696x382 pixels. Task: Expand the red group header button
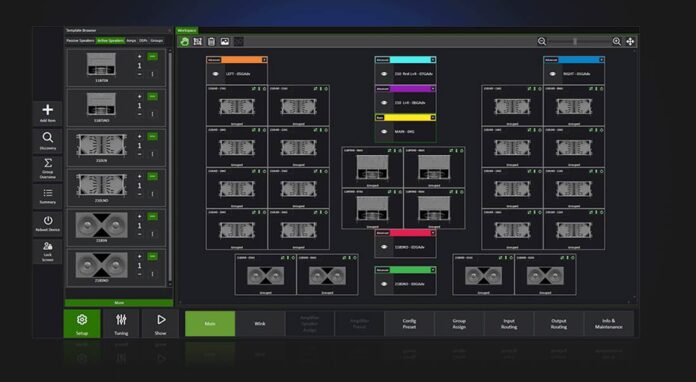[x=433, y=232]
